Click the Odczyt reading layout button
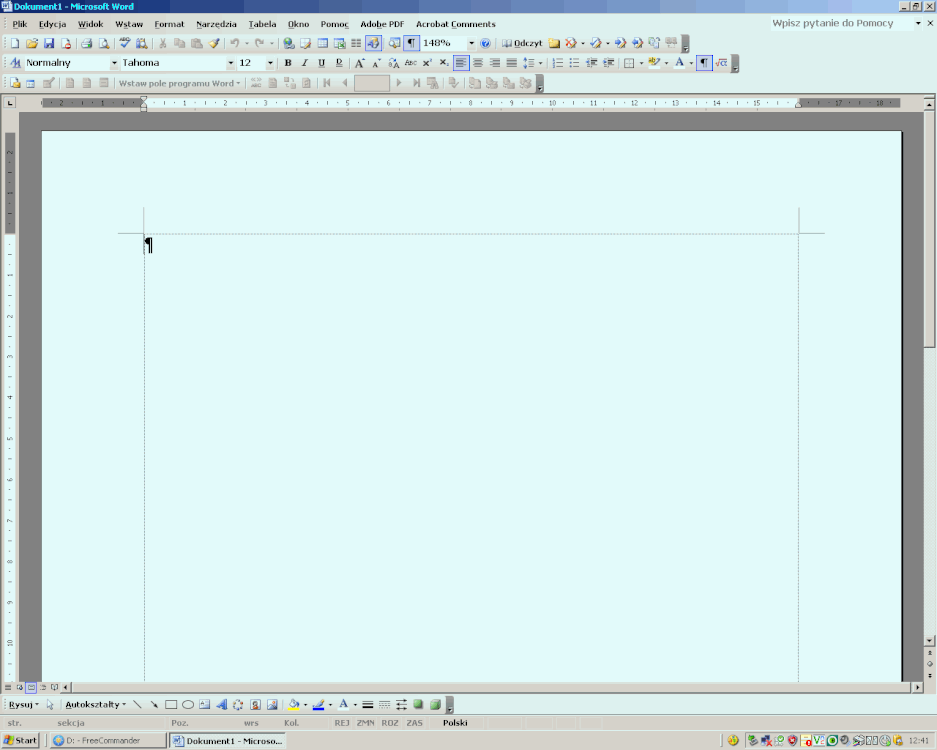 [x=522, y=43]
